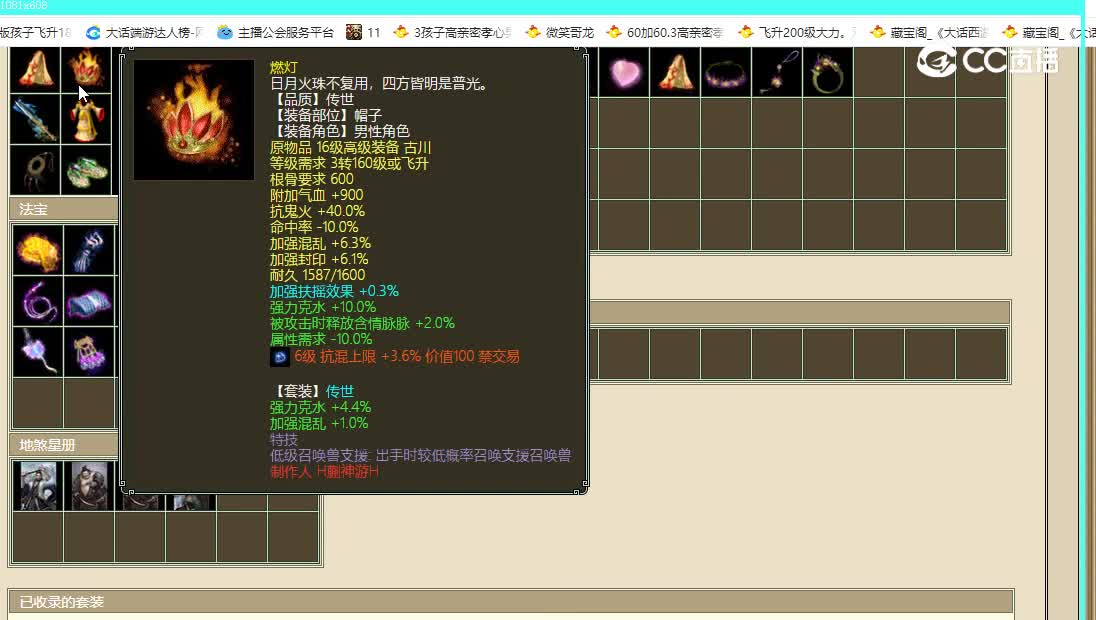Click the 等级需求 3转160级或飞升 line
The width and height of the screenshot is (1096, 620).
point(349,164)
